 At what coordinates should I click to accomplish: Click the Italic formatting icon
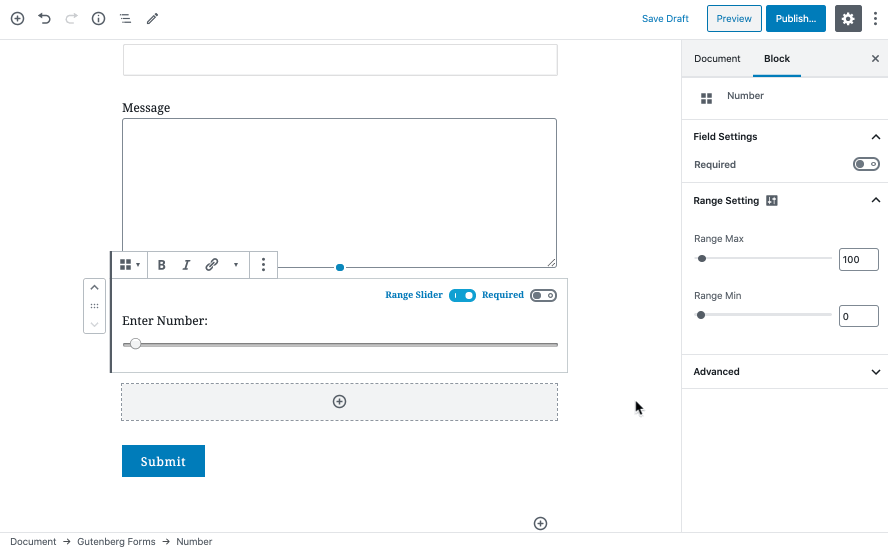[x=186, y=265]
